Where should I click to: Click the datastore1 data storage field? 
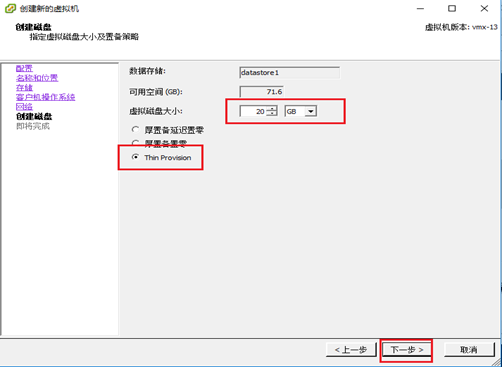point(289,73)
